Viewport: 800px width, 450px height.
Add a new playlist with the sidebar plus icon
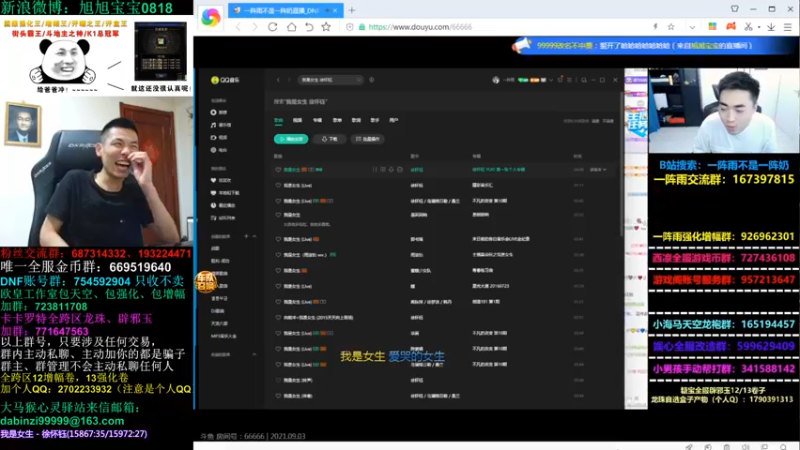[x=246, y=236]
